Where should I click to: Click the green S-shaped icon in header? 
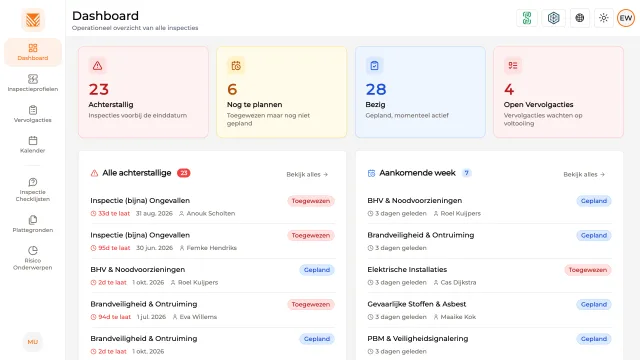coord(527,18)
